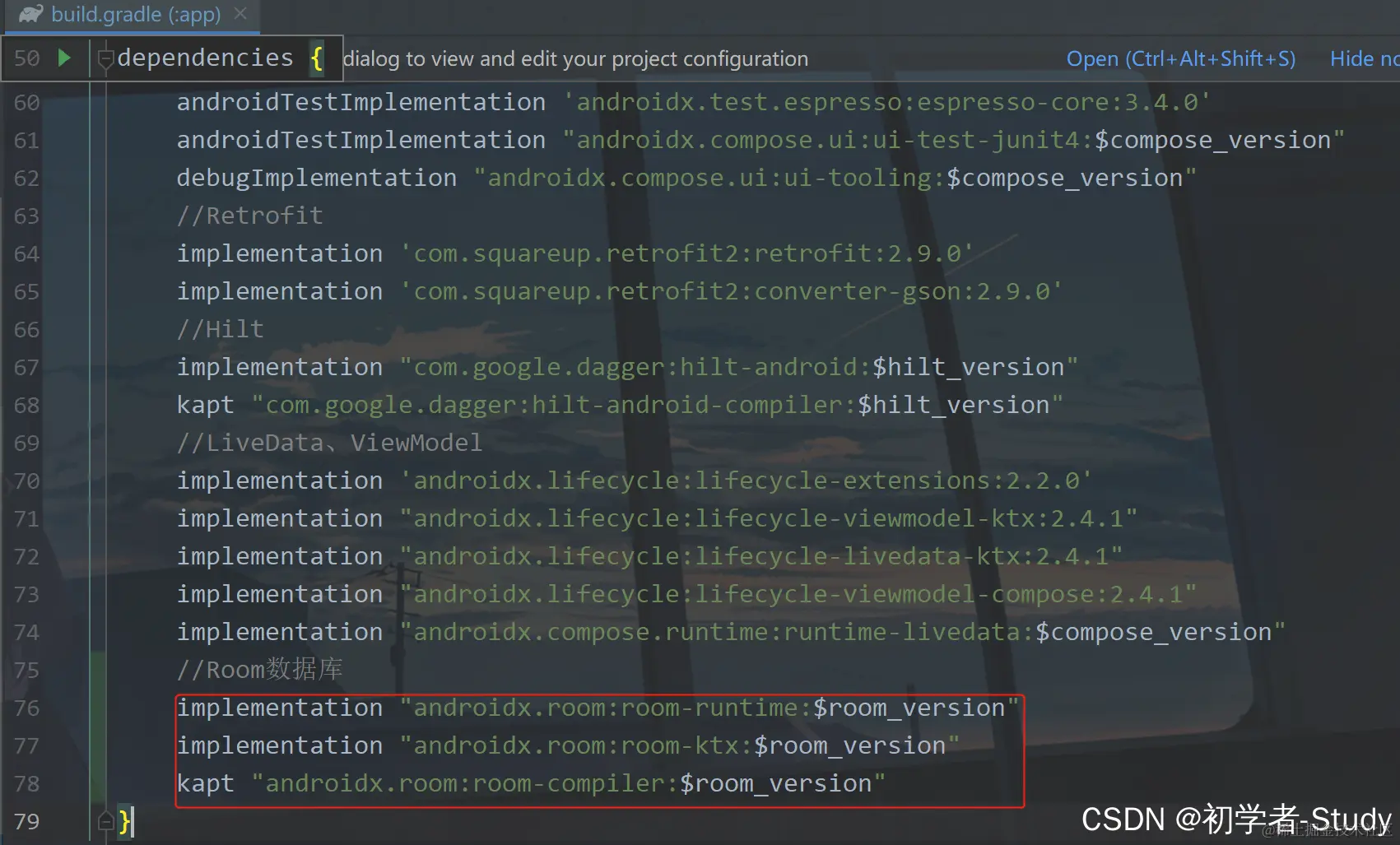Click the room-runtime implementation line
Image resolution: width=1400 pixels, height=845 pixels.
coord(598,708)
